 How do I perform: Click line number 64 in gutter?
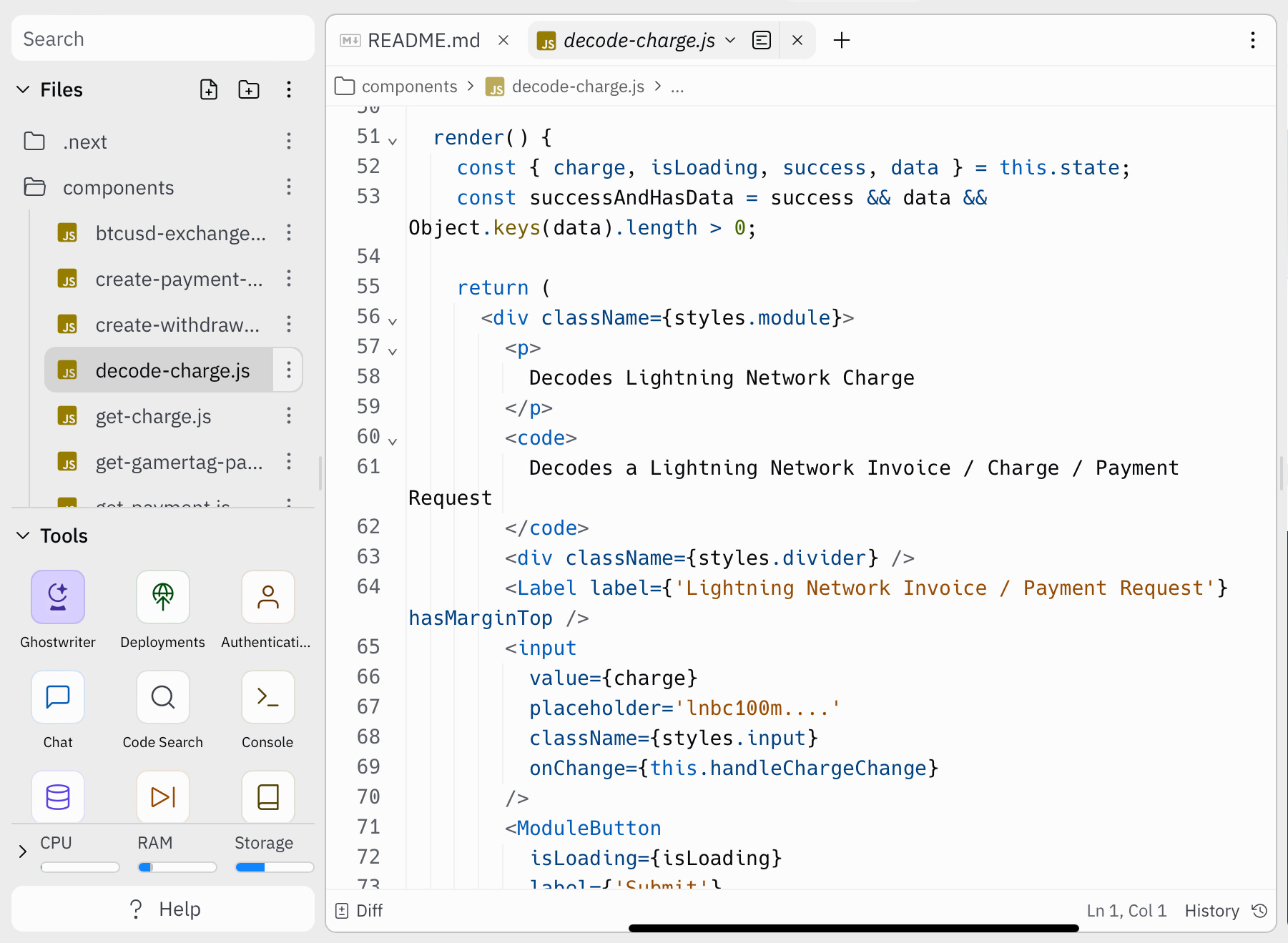368,587
